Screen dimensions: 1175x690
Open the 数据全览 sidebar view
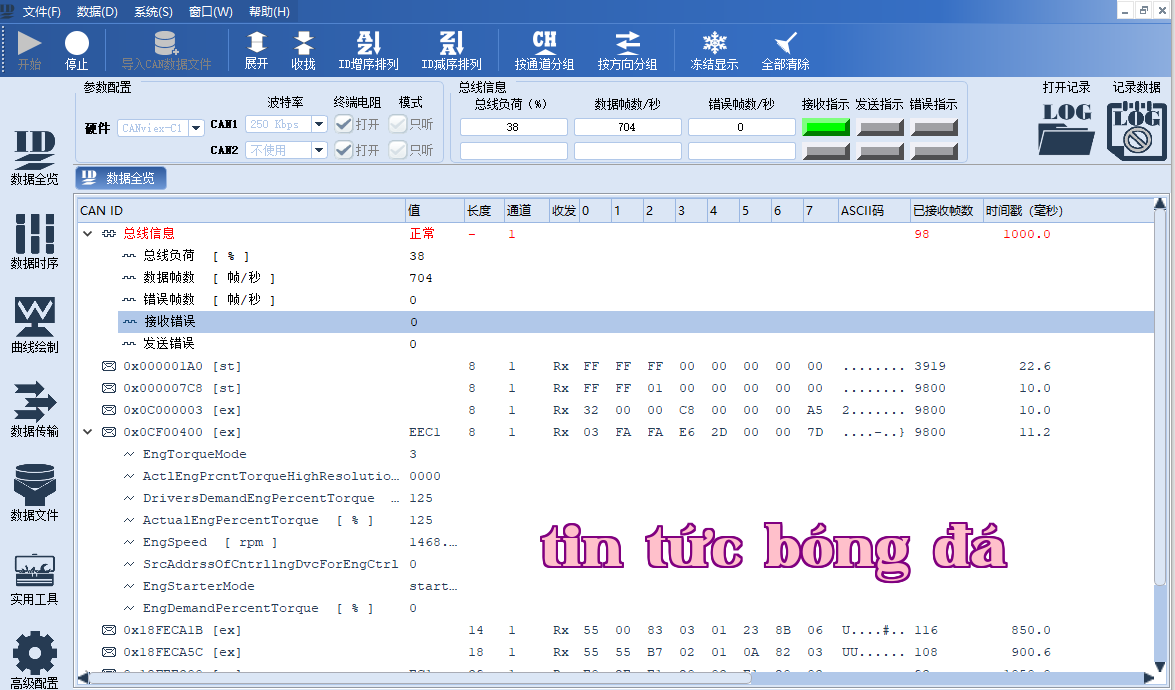click(x=34, y=157)
